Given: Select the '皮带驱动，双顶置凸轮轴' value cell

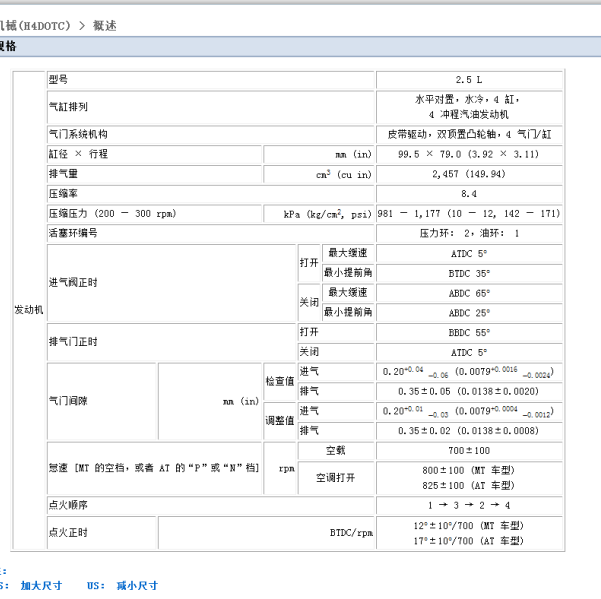Looking at the screenshot, I should pyautogui.click(x=469, y=134).
